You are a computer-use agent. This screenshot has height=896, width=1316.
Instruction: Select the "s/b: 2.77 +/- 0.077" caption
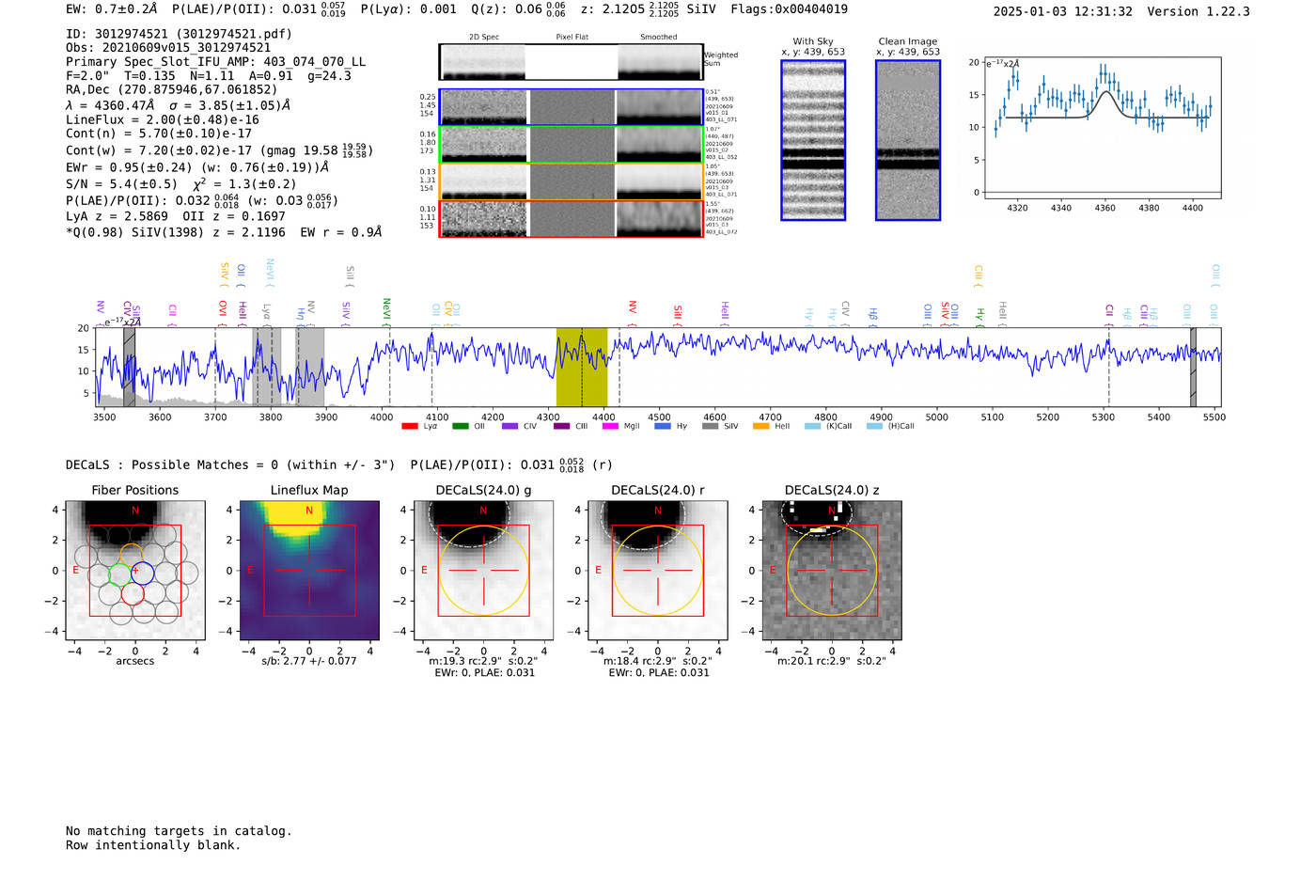click(x=309, y=661)
